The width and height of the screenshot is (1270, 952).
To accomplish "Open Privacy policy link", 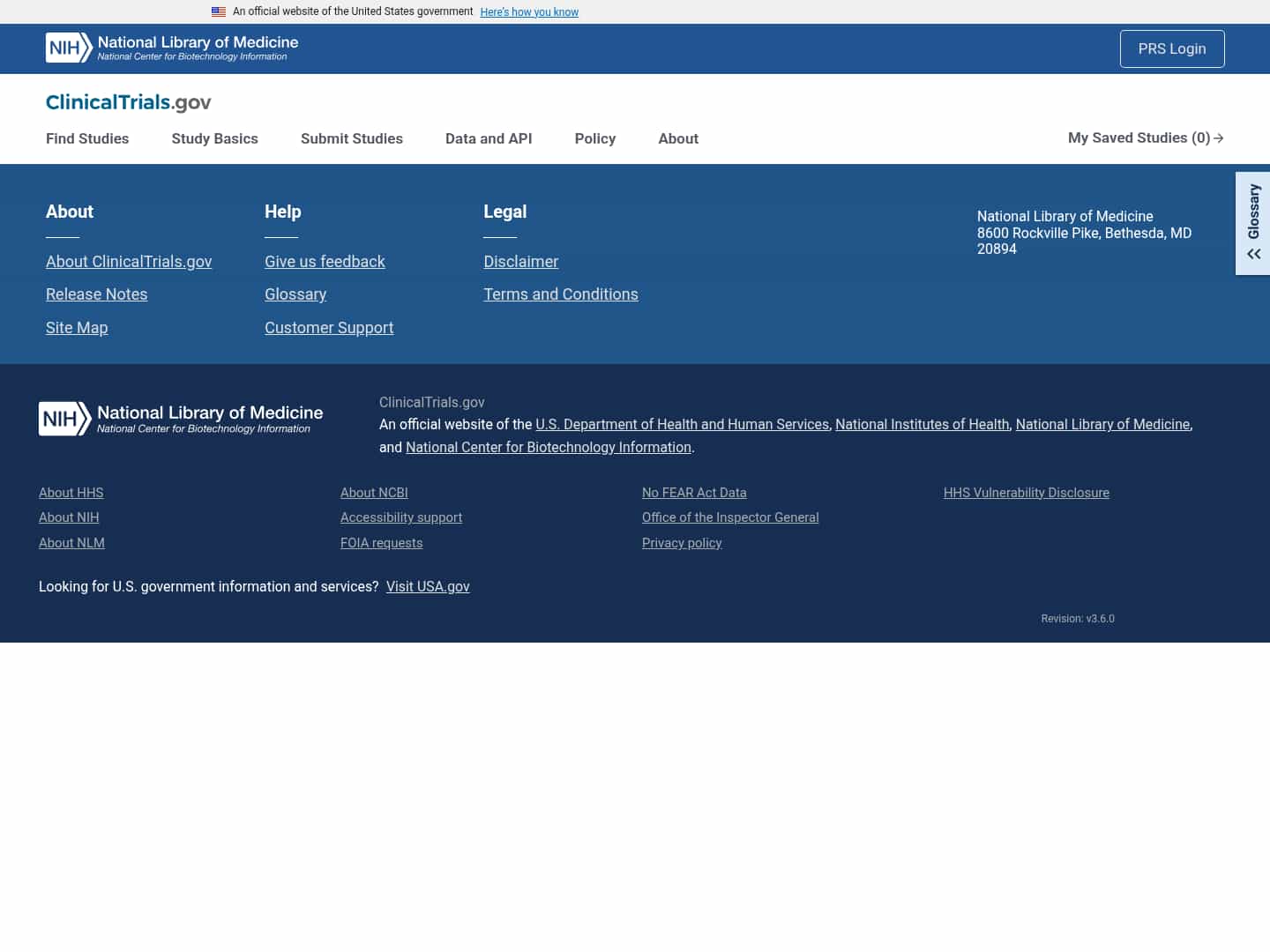I will tap(682, 543).
